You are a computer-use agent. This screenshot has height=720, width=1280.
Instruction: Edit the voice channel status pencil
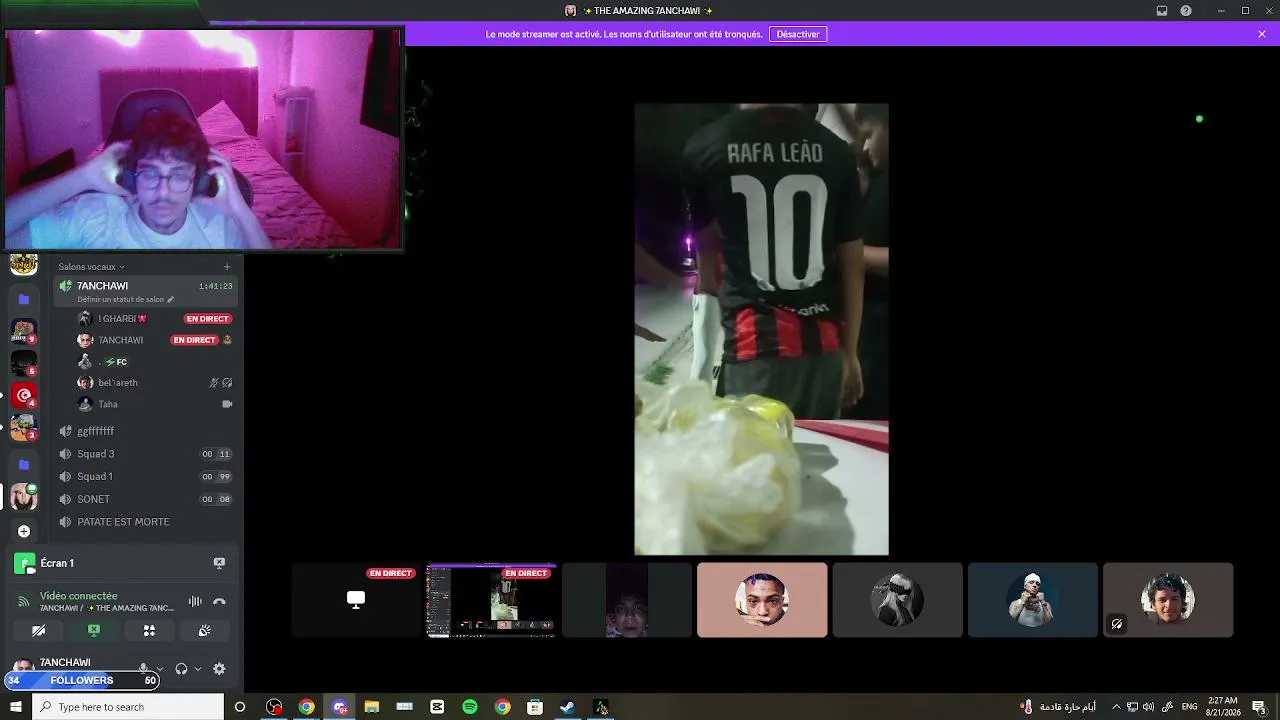[170, 299]
